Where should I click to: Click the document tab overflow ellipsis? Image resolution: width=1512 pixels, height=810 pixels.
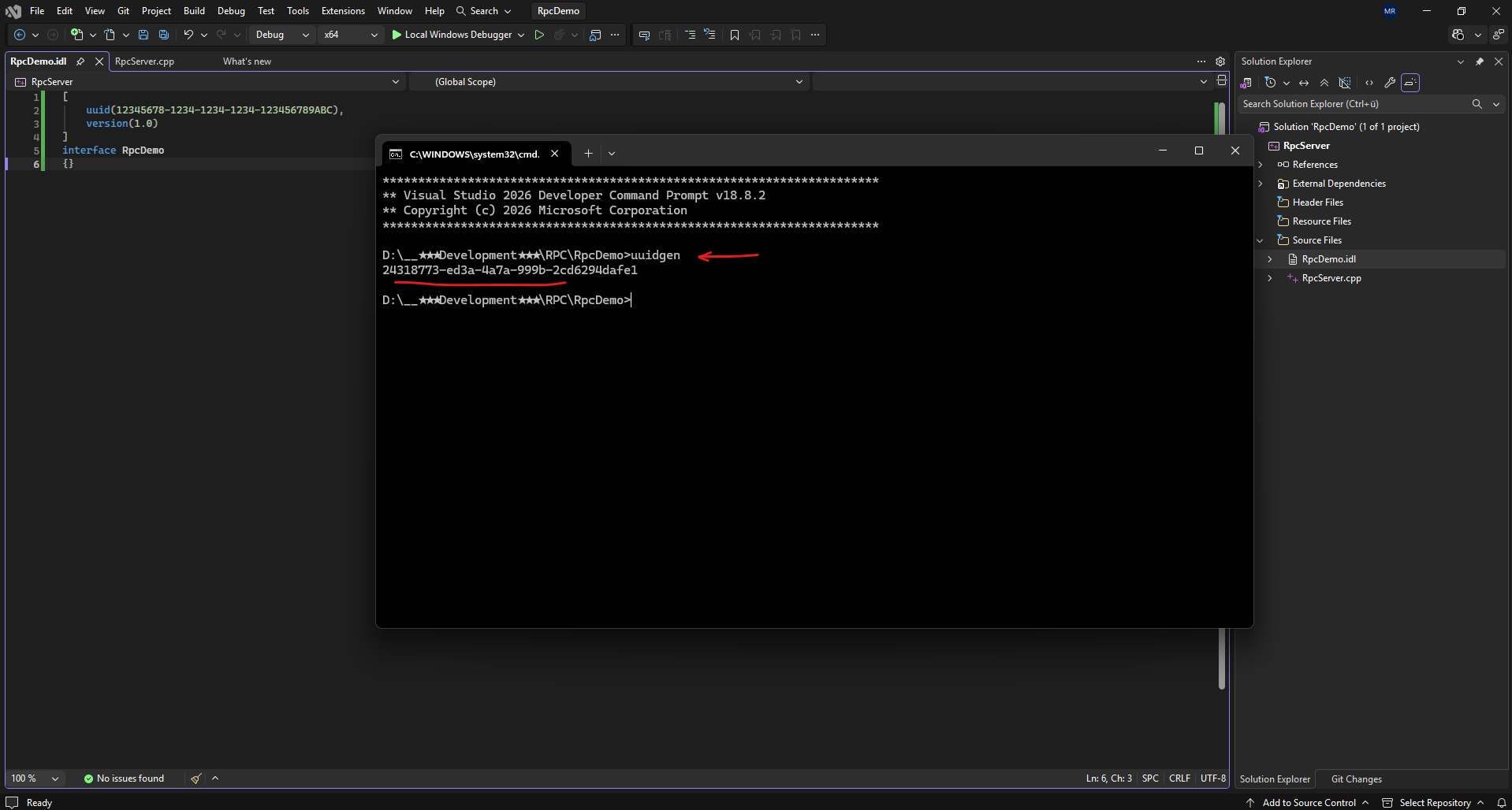click(x=1201, y=61)
